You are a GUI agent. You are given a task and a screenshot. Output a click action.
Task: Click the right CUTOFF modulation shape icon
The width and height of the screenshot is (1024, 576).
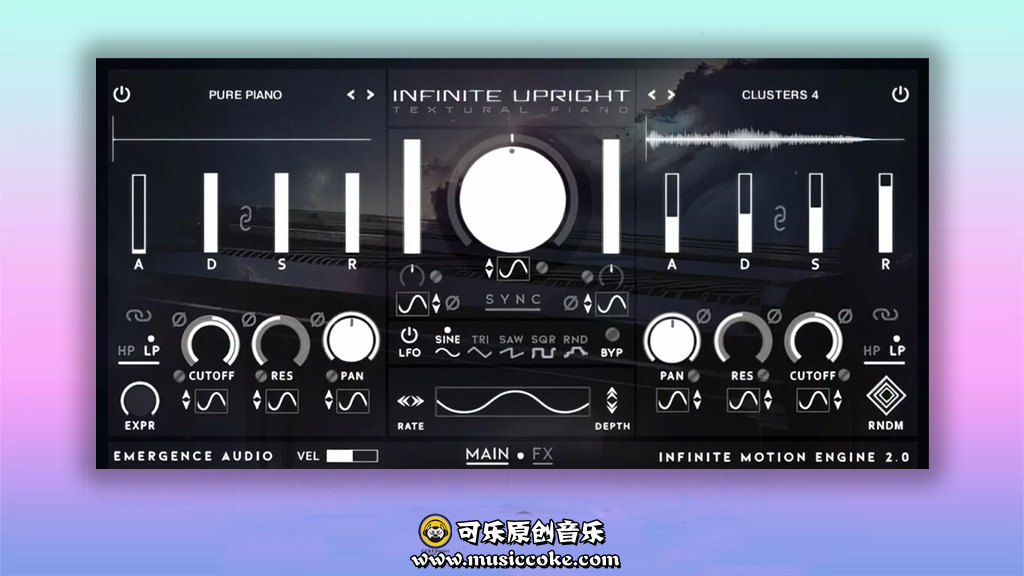pyautogui.click(x=813, y=400)
